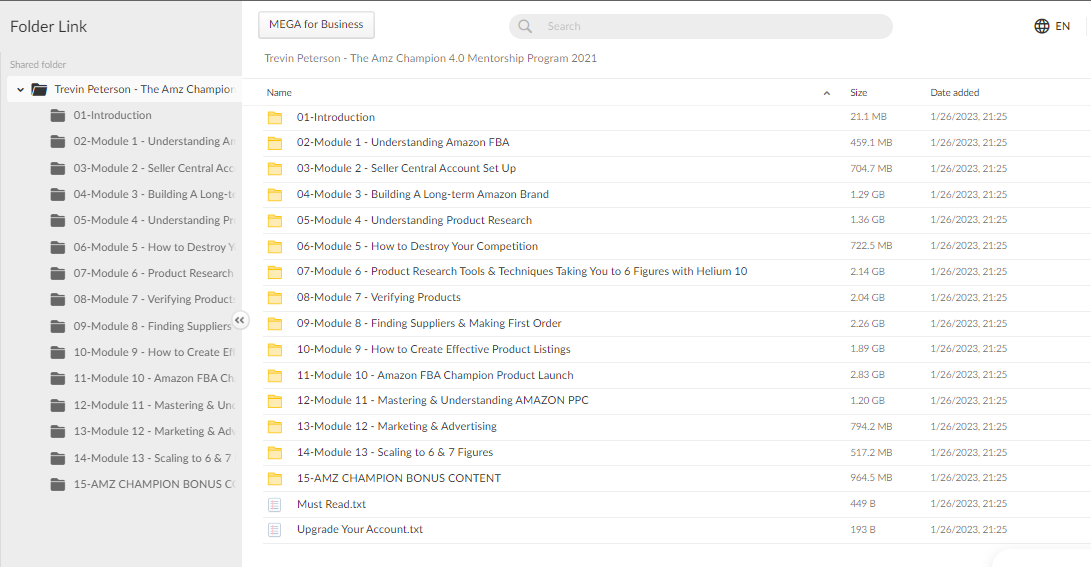Click the 449 B size value
1091x567 pixels.
click(863, 504)
